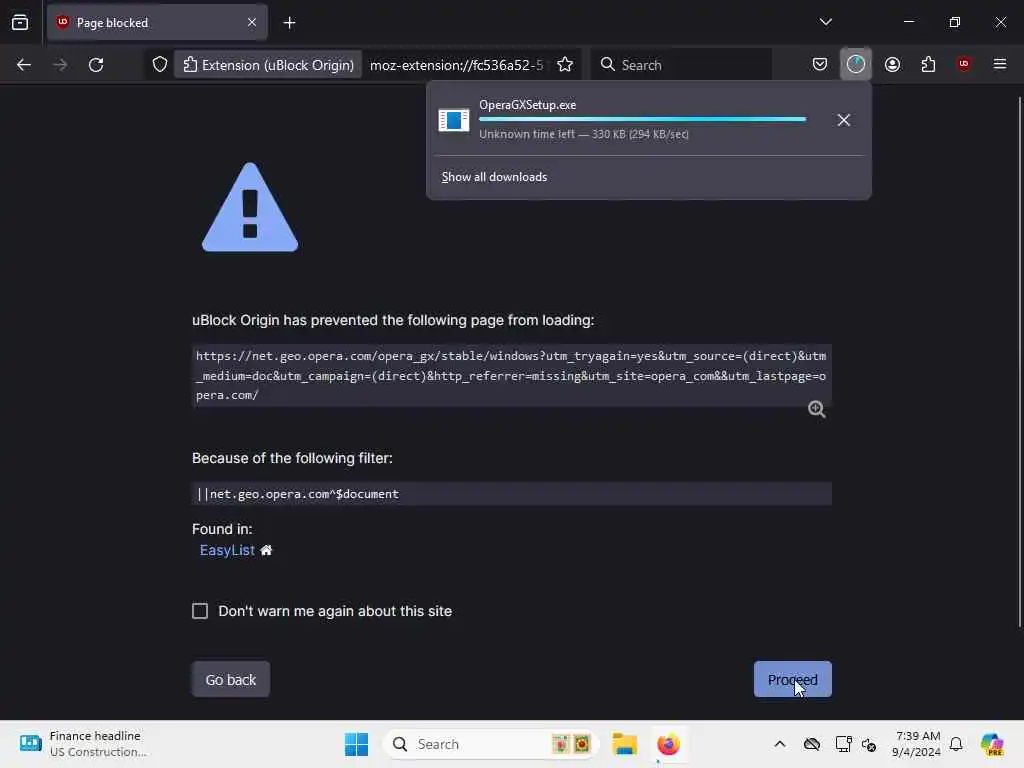
Task: Click the uBlock favicon in the Page blocked tab
Action: click(x=63, y=22)
